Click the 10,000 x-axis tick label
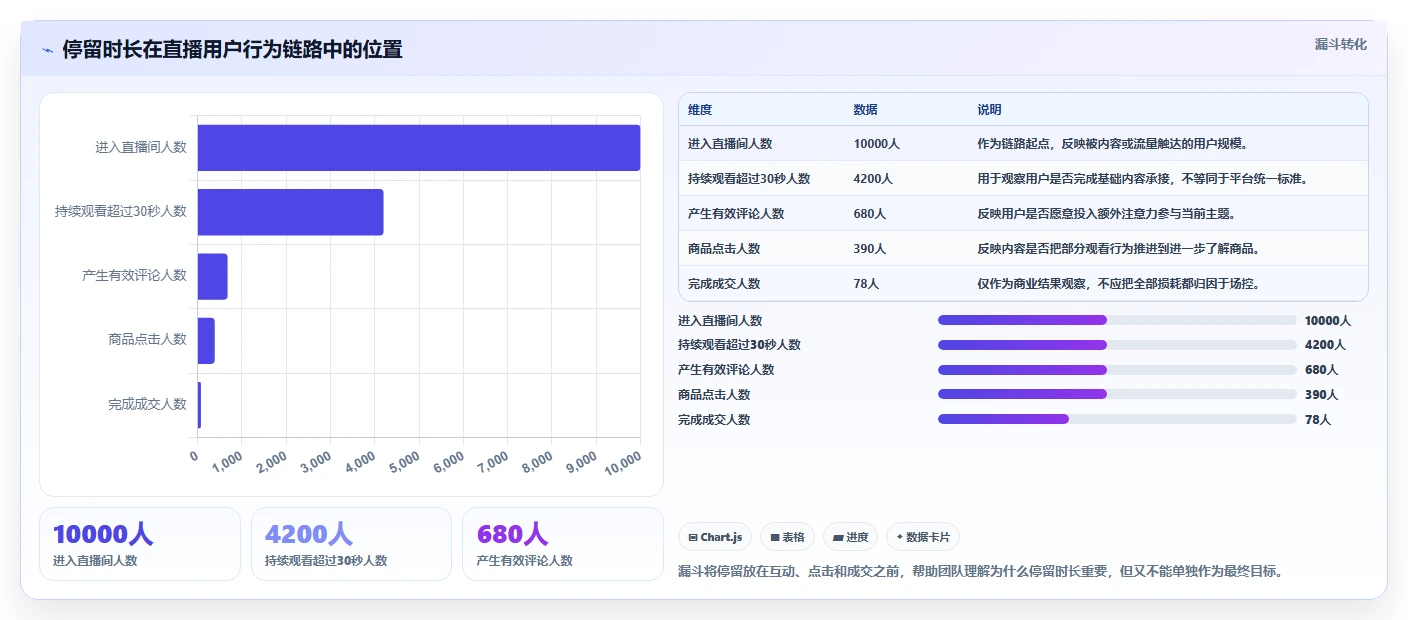The image size is (1408, 620). 621,462
